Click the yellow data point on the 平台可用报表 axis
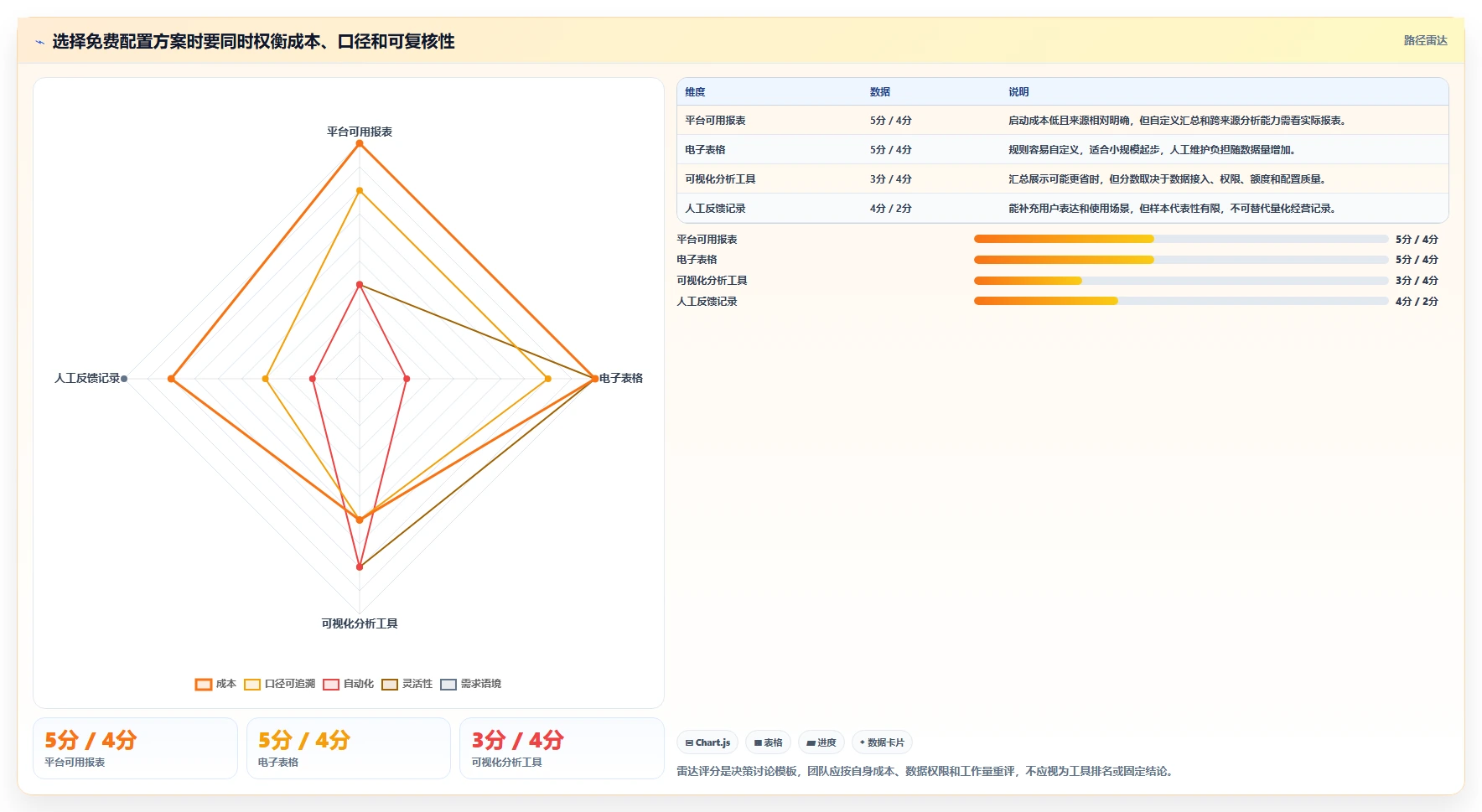 click(360, 190)
